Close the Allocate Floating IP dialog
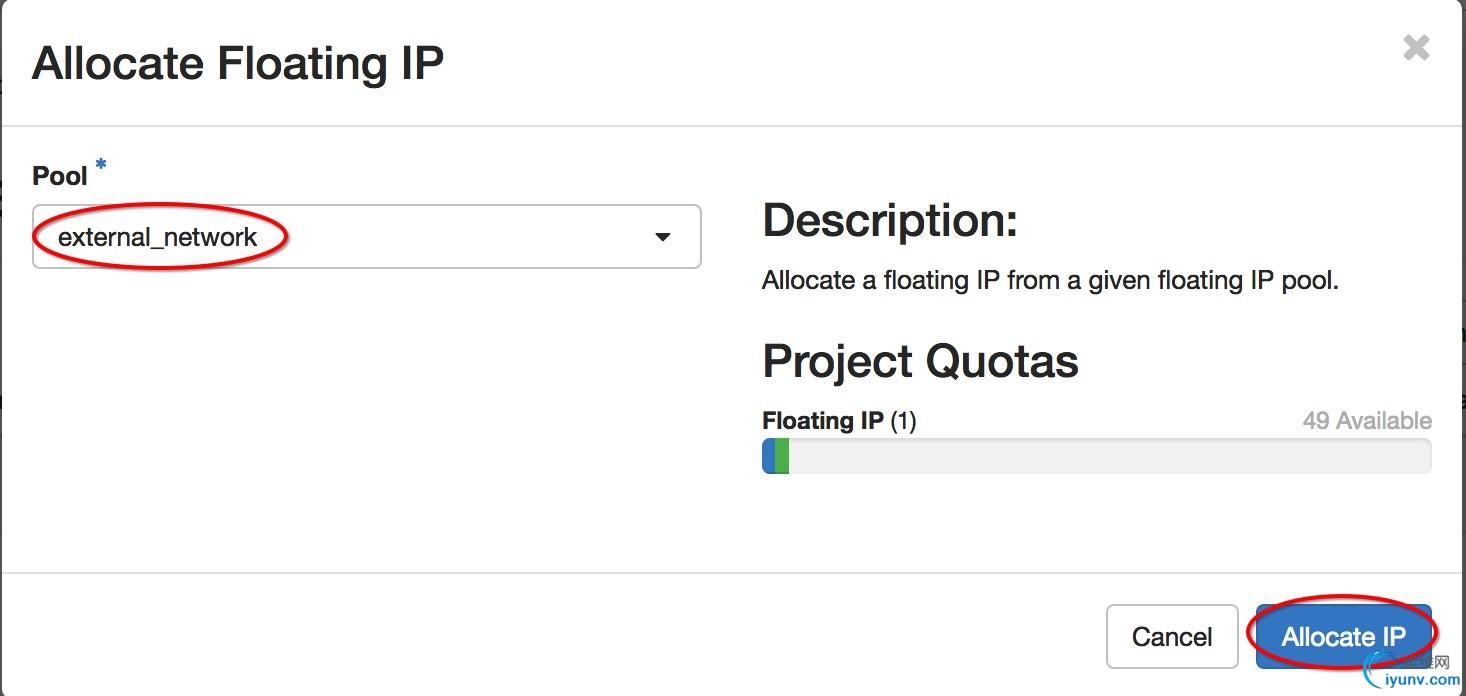The image size is (1466, 696). pyautogui.click(x=1416, y=48)
